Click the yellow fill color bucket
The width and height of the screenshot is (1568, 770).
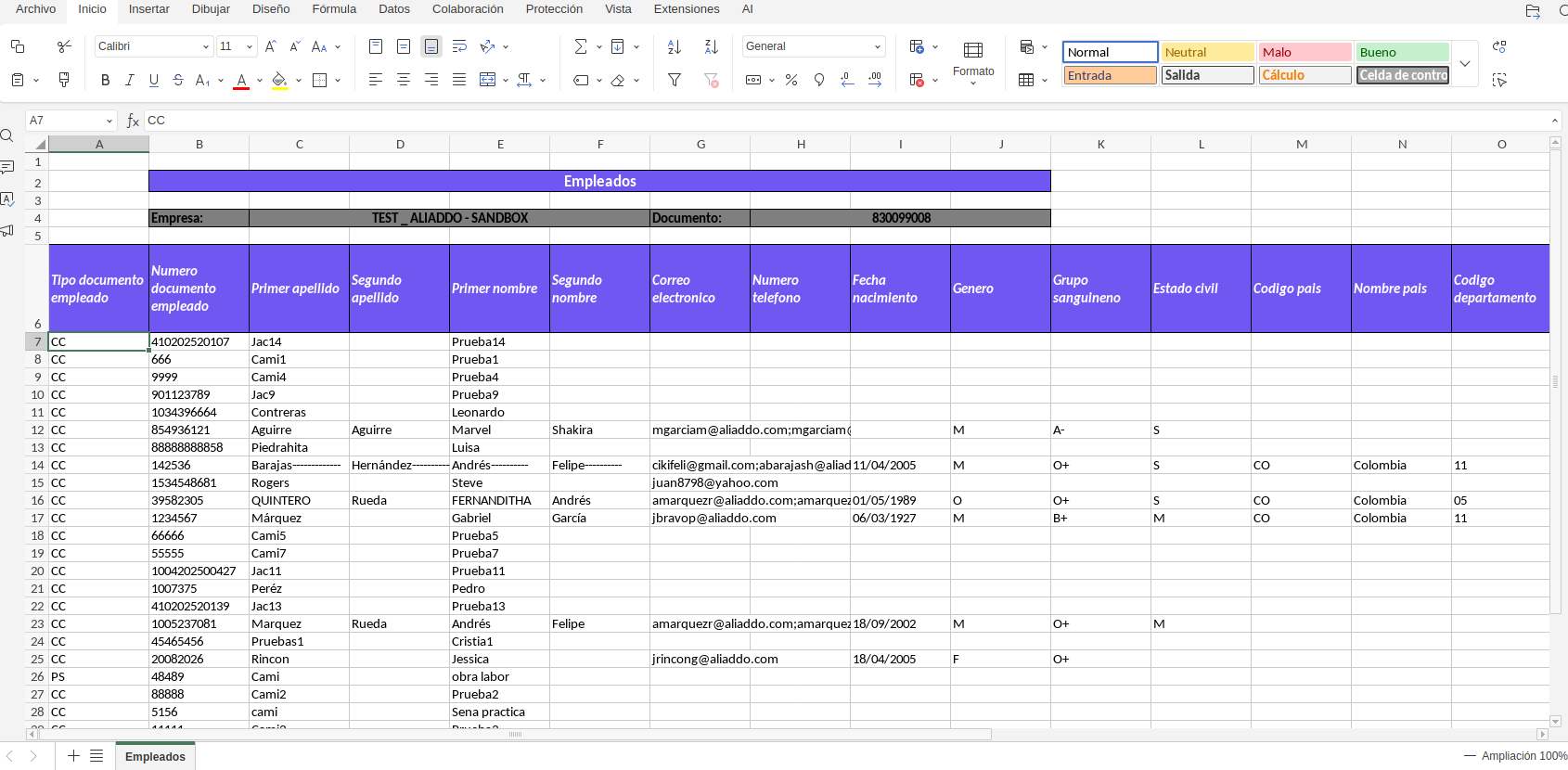click(x=279, y=81)
